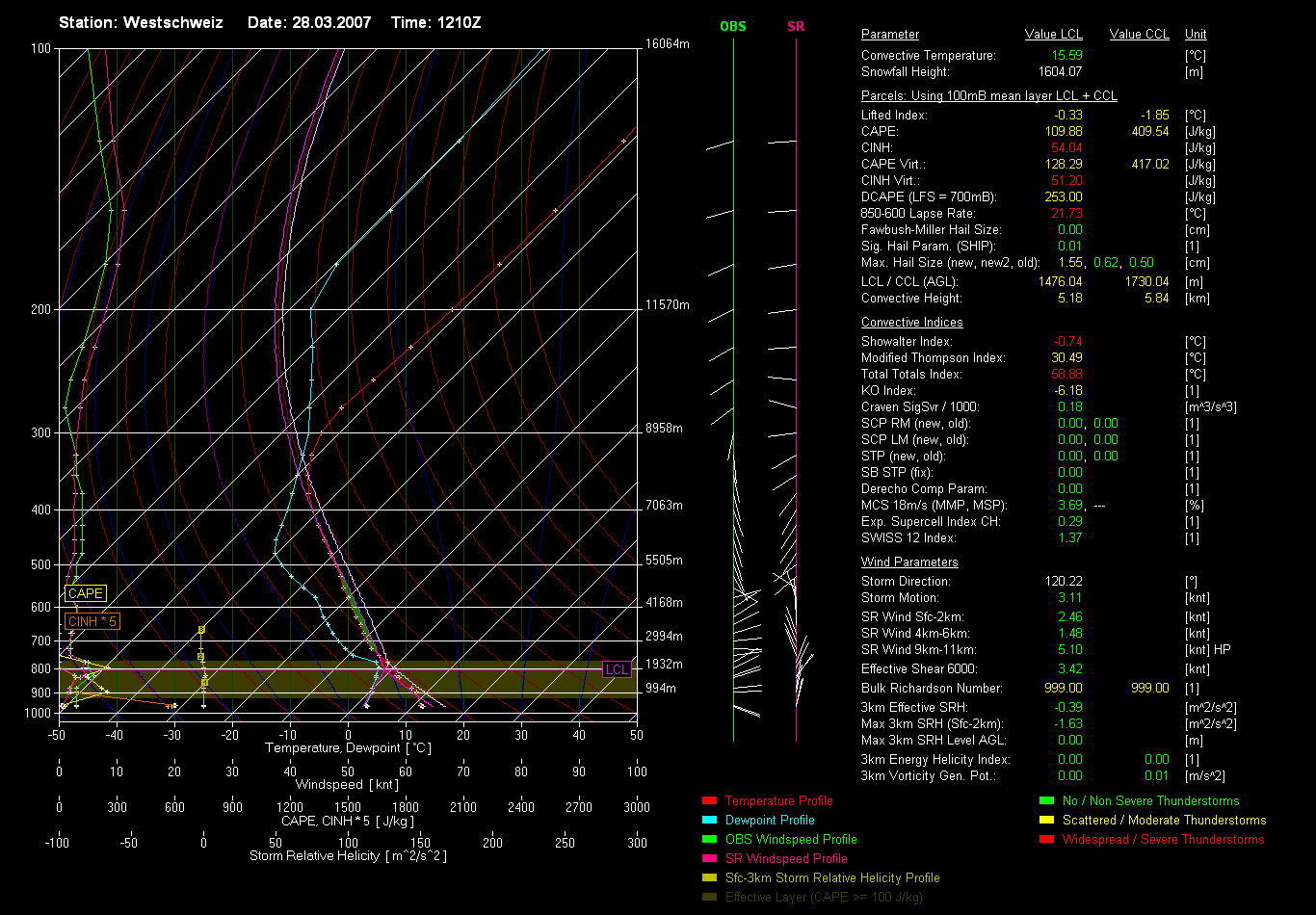Click the cyan Dewpoint Profile legend swatch
1316x915 pixels.
click(710, 821)
